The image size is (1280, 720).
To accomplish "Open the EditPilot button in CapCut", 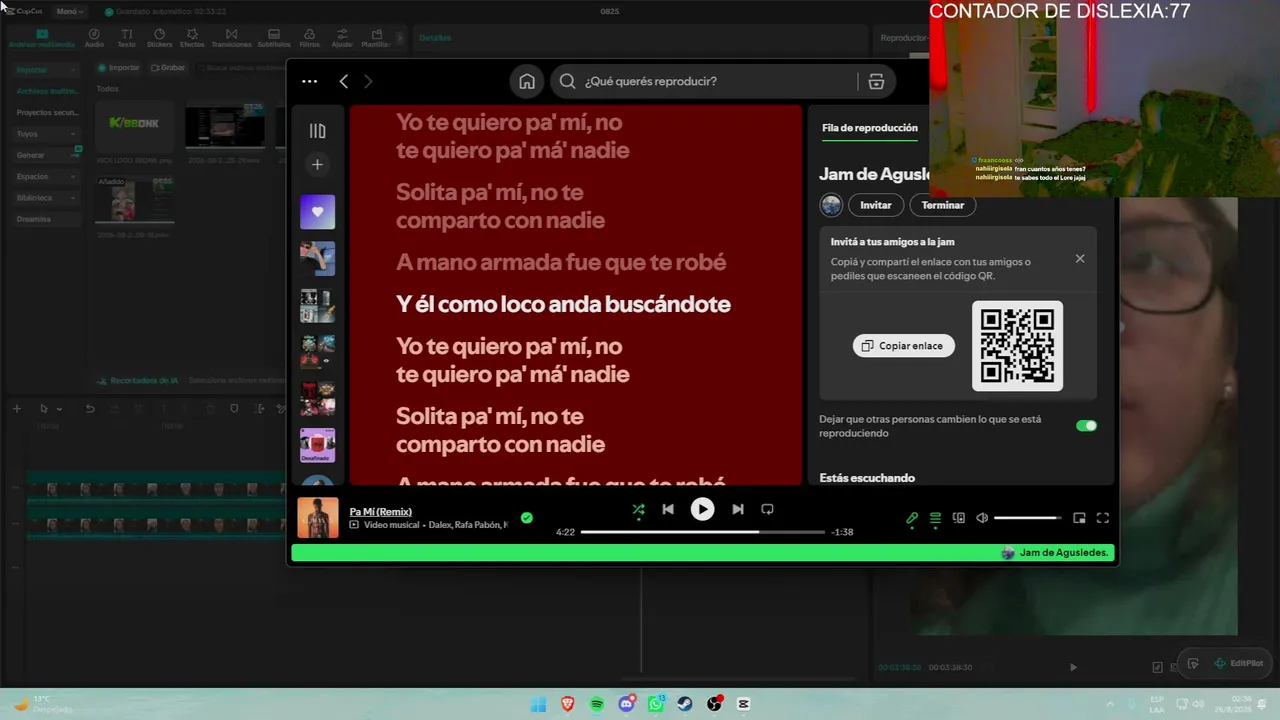I will pos(1239,663).
